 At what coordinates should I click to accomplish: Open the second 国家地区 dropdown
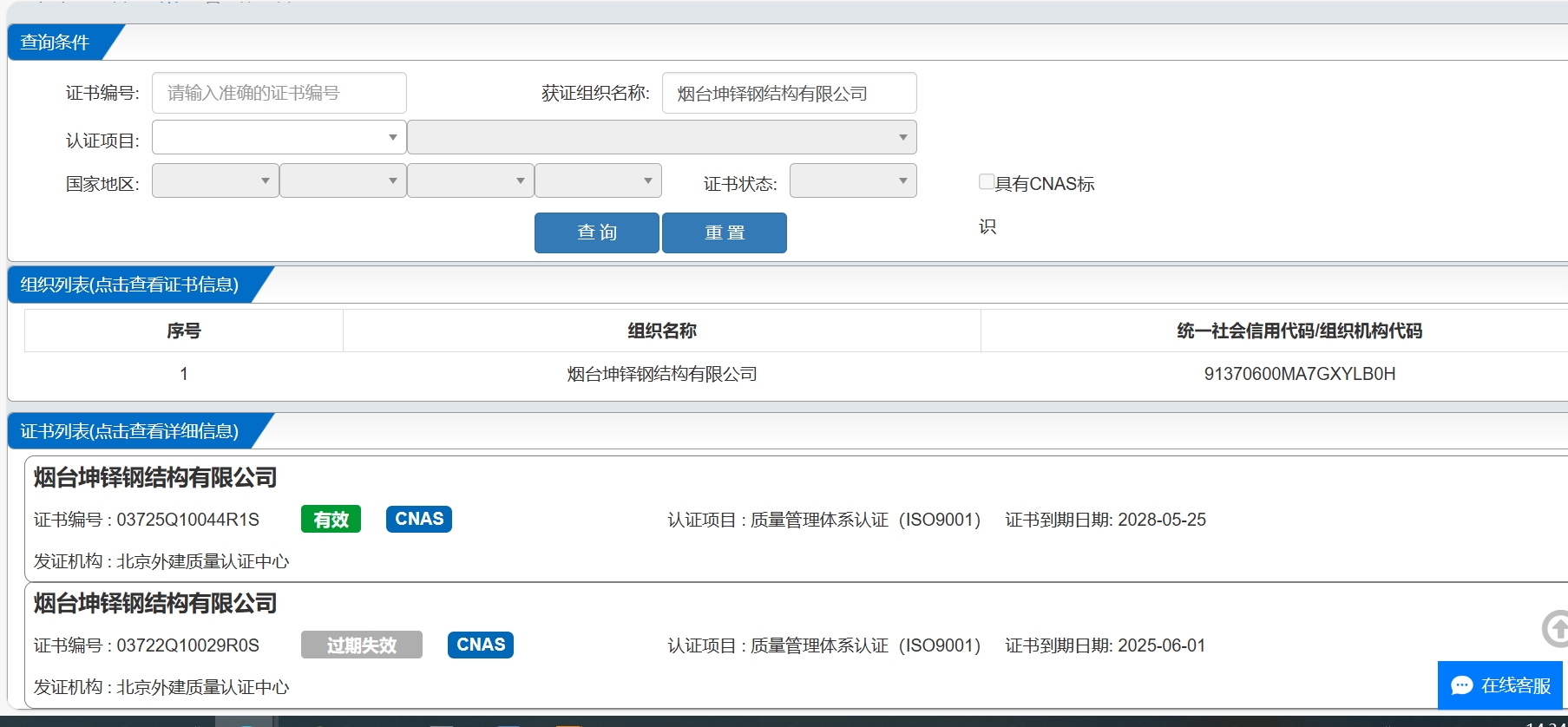click(x=343, y=180)
